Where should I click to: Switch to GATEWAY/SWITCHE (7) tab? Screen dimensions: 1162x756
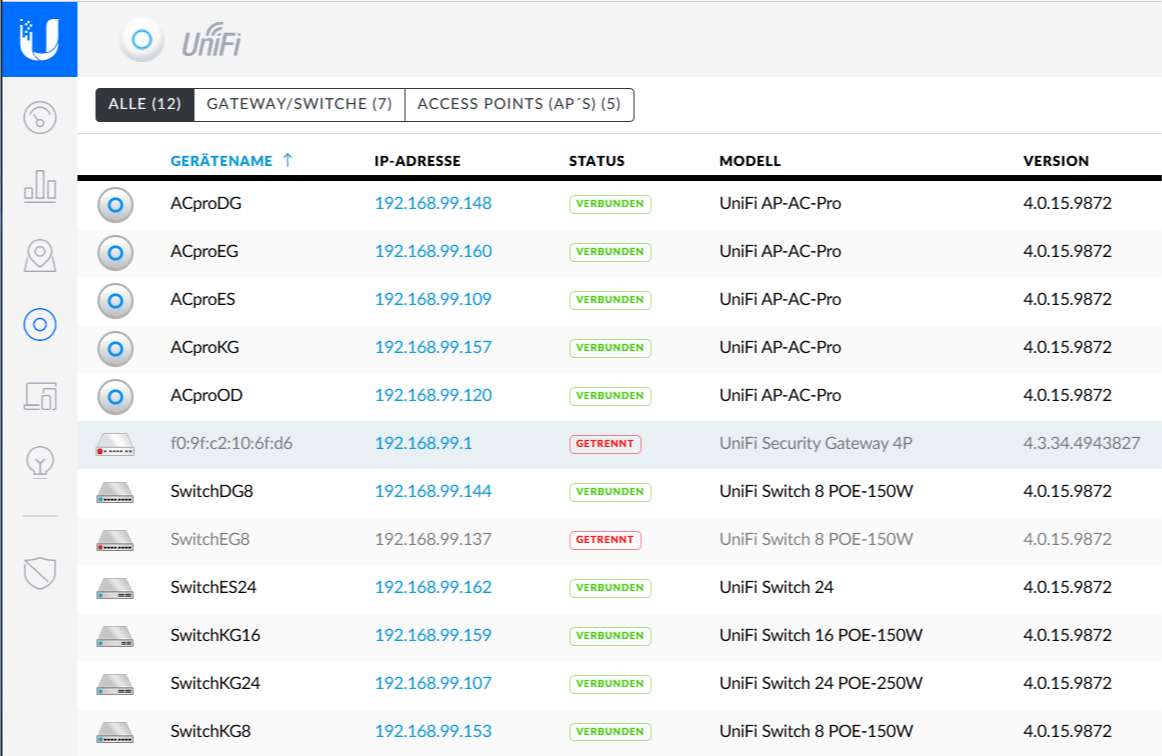point(299,104)
